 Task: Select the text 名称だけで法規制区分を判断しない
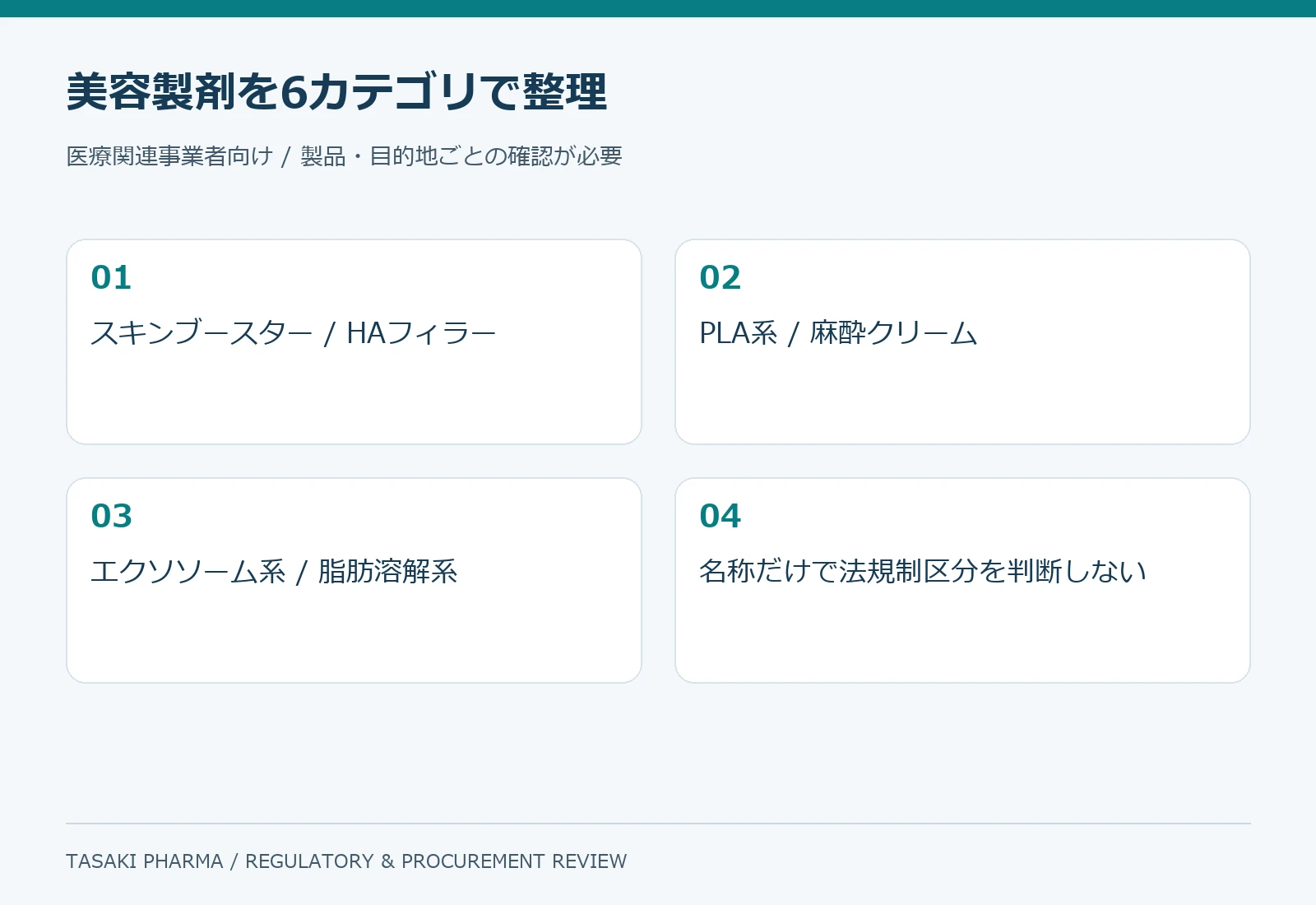(x=923, y=571)
